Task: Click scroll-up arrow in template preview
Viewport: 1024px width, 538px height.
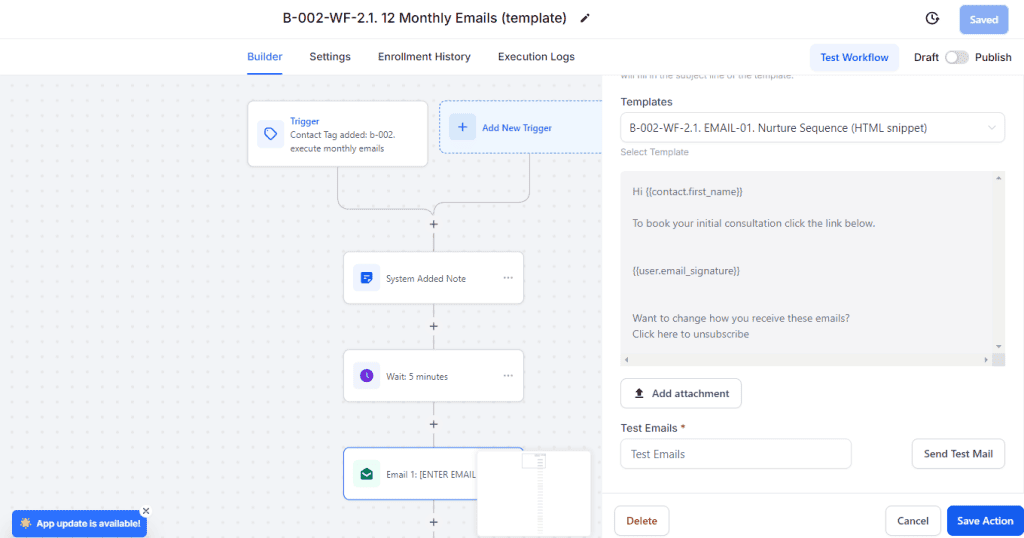Action: tap(999, 178)
